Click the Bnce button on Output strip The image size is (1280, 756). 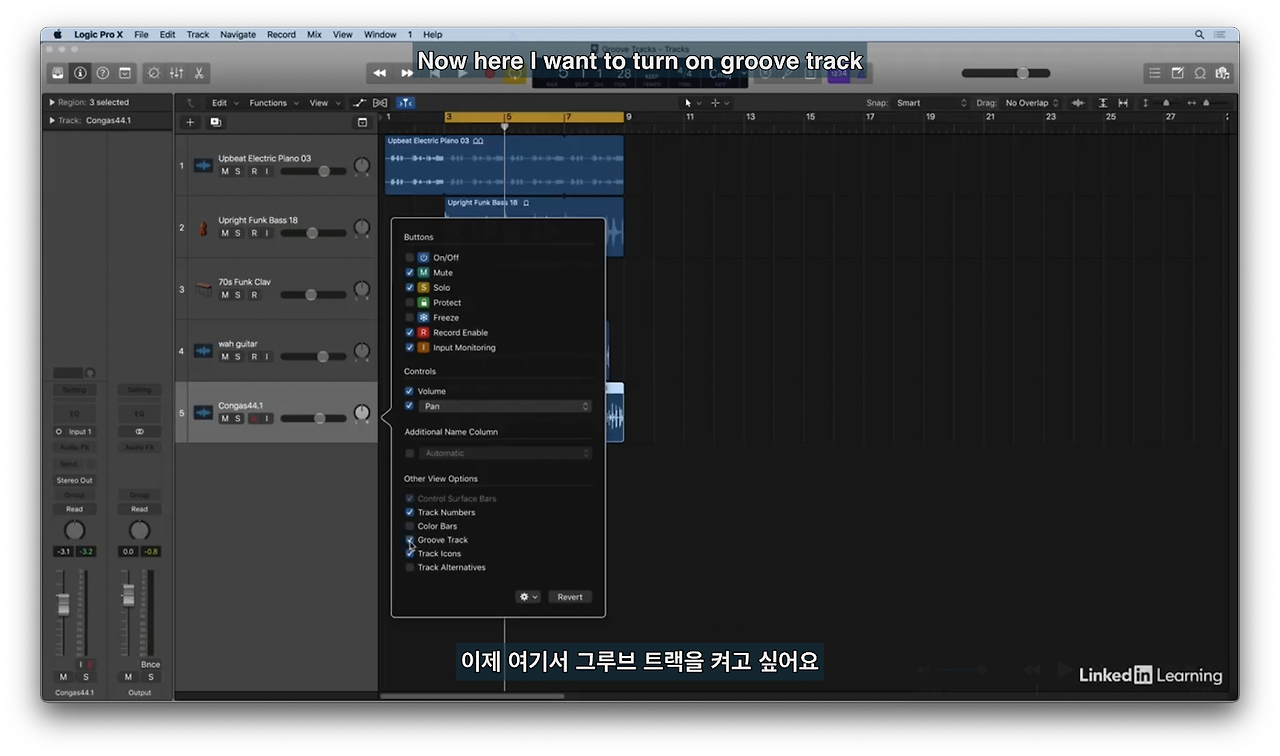tap(150, 664)
